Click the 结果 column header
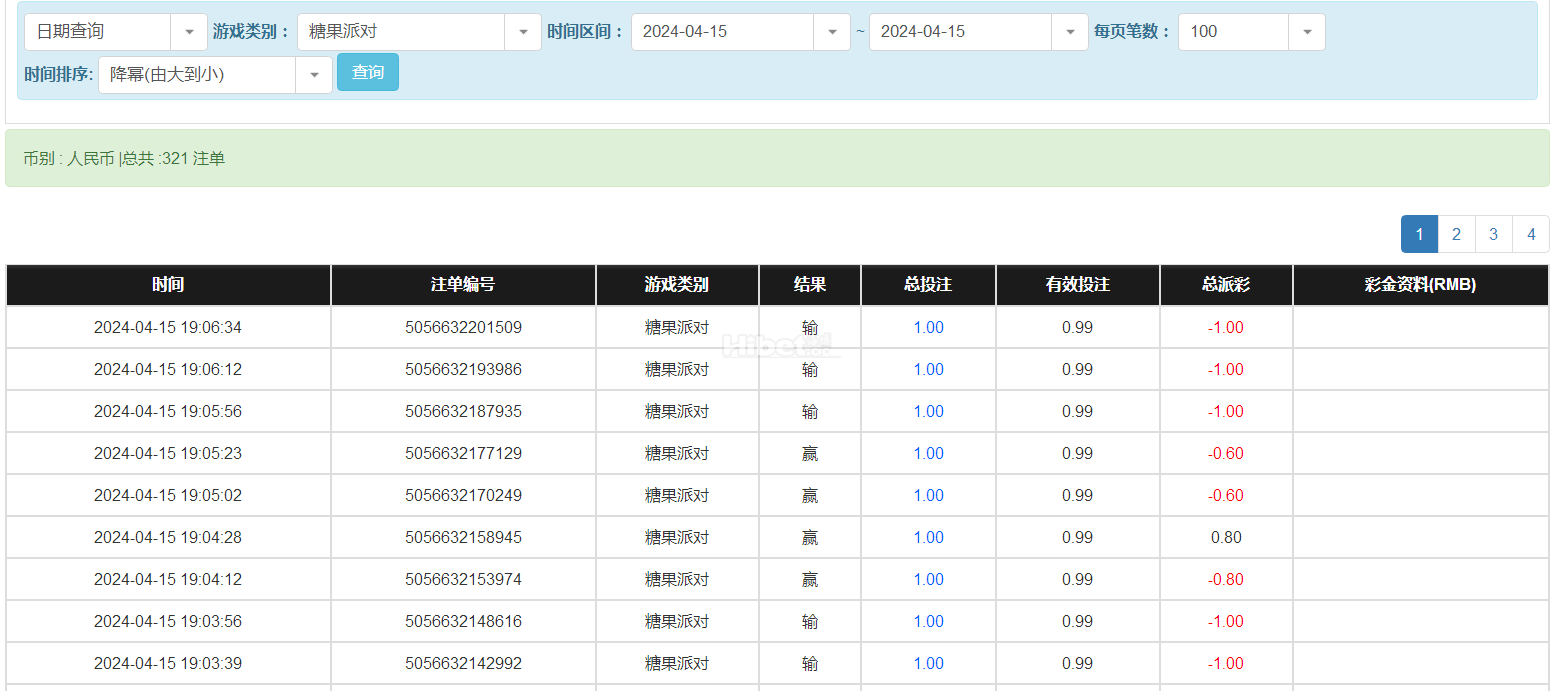Screen dimensions: 1565x691 tap(810, 285)
